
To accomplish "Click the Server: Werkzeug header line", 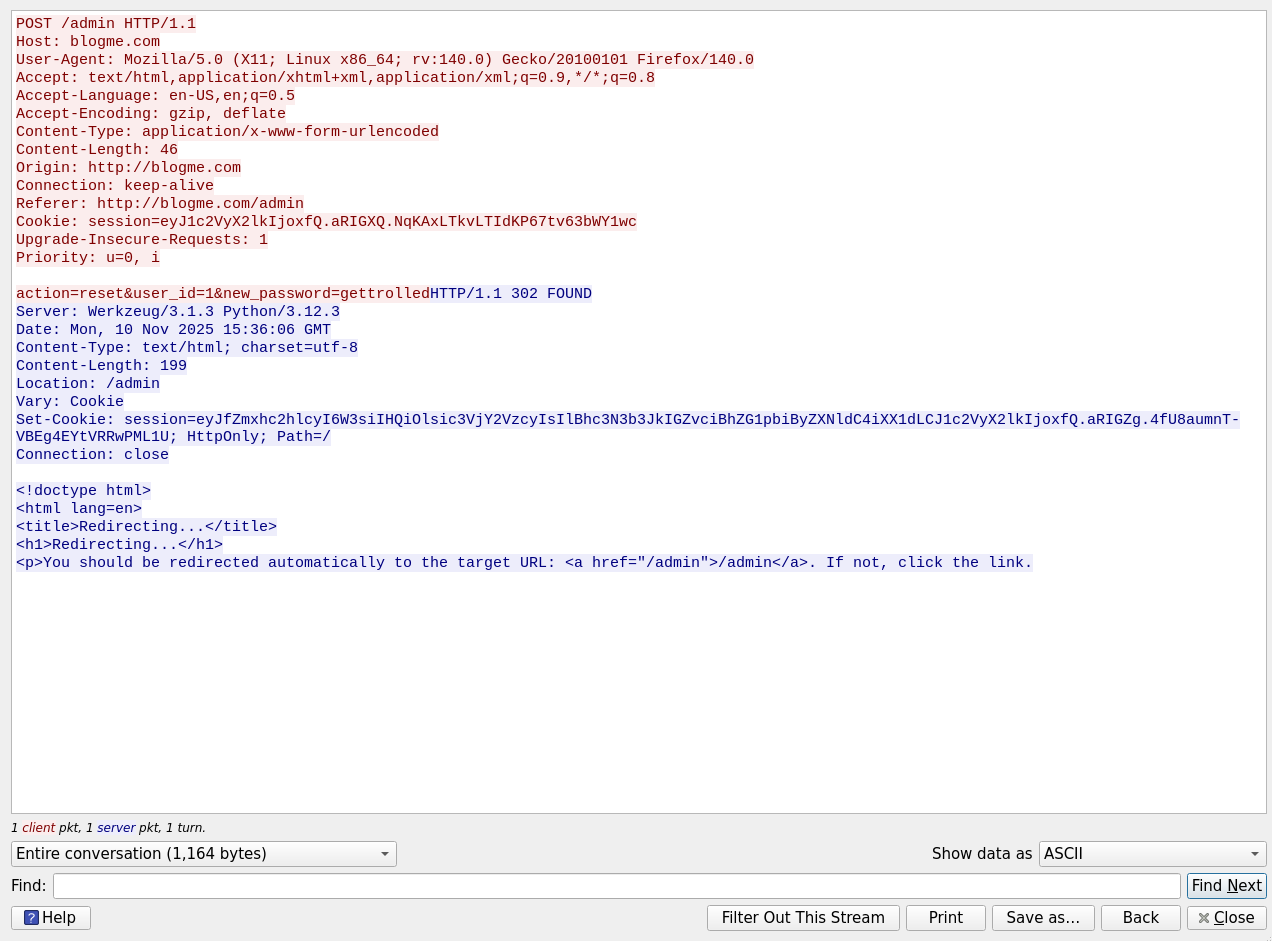I will point(178,312).
